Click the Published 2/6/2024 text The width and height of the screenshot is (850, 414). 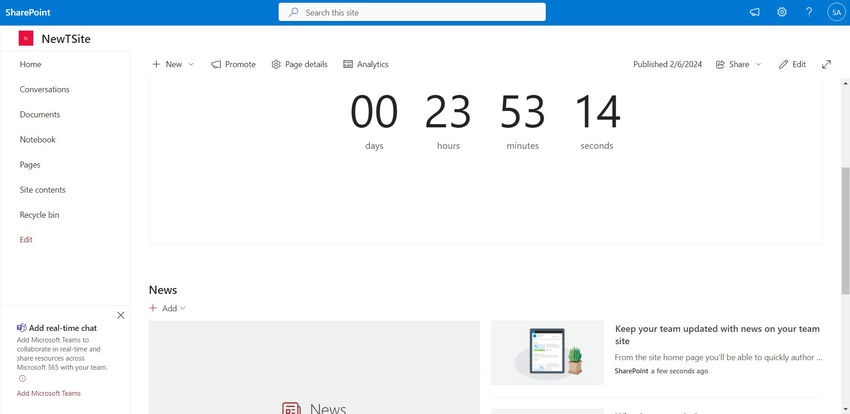[667, 64]
